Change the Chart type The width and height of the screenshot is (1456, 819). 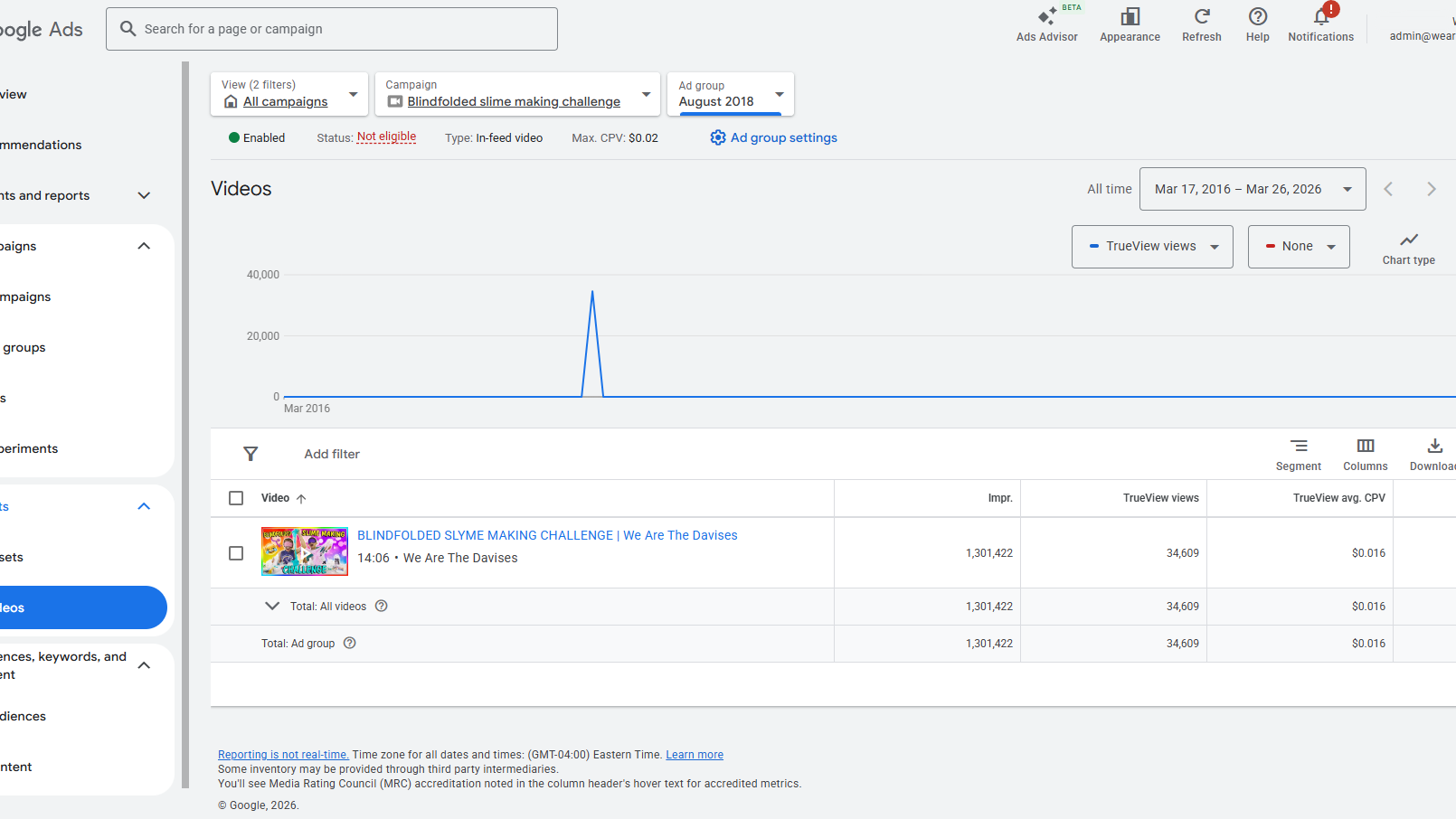[1408, 248]
